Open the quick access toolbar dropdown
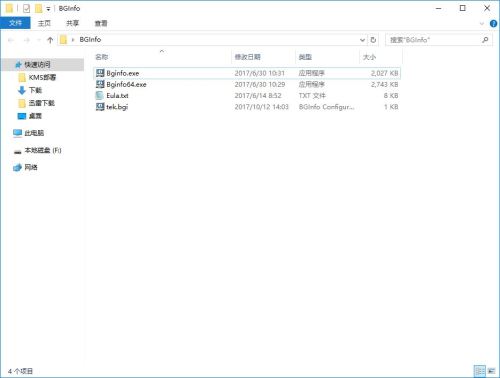The width and height of the screenshot is (500, 378). coord(48,9)
